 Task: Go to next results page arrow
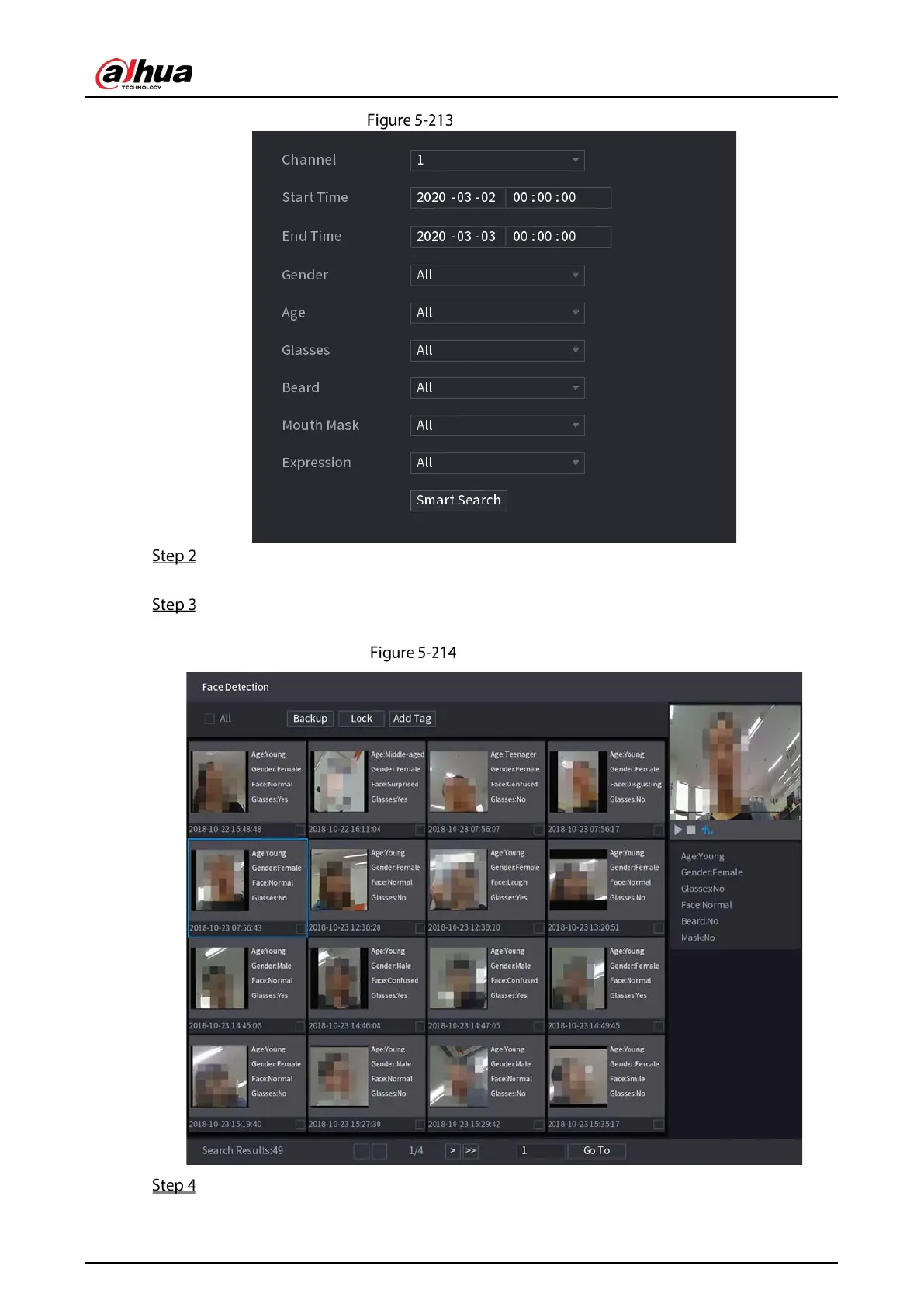pyautogui.click(x=453, y=1150)
